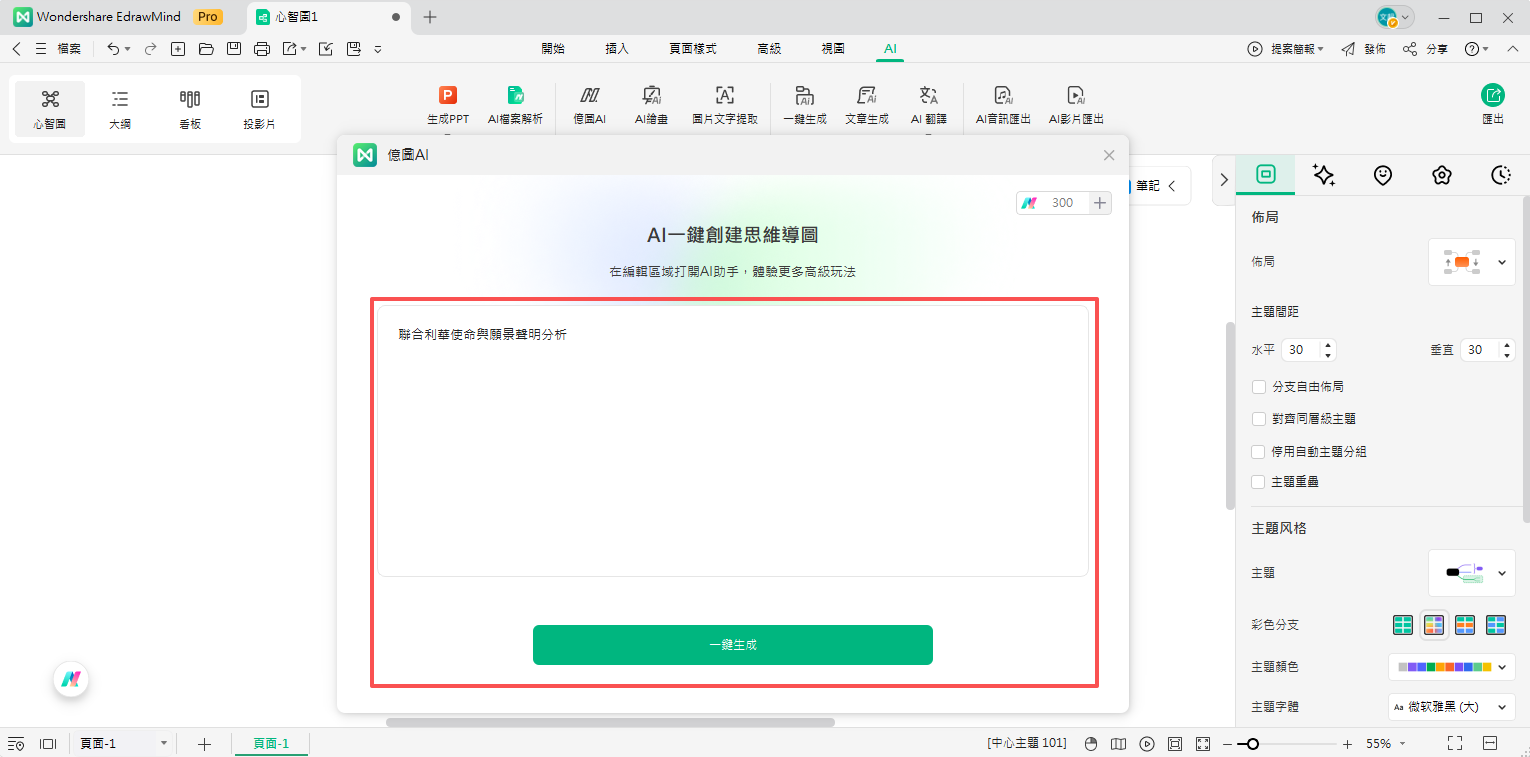
Task: Click the floating AI assistant bubble
Action: pyautogui.click(x=70, y=679)
